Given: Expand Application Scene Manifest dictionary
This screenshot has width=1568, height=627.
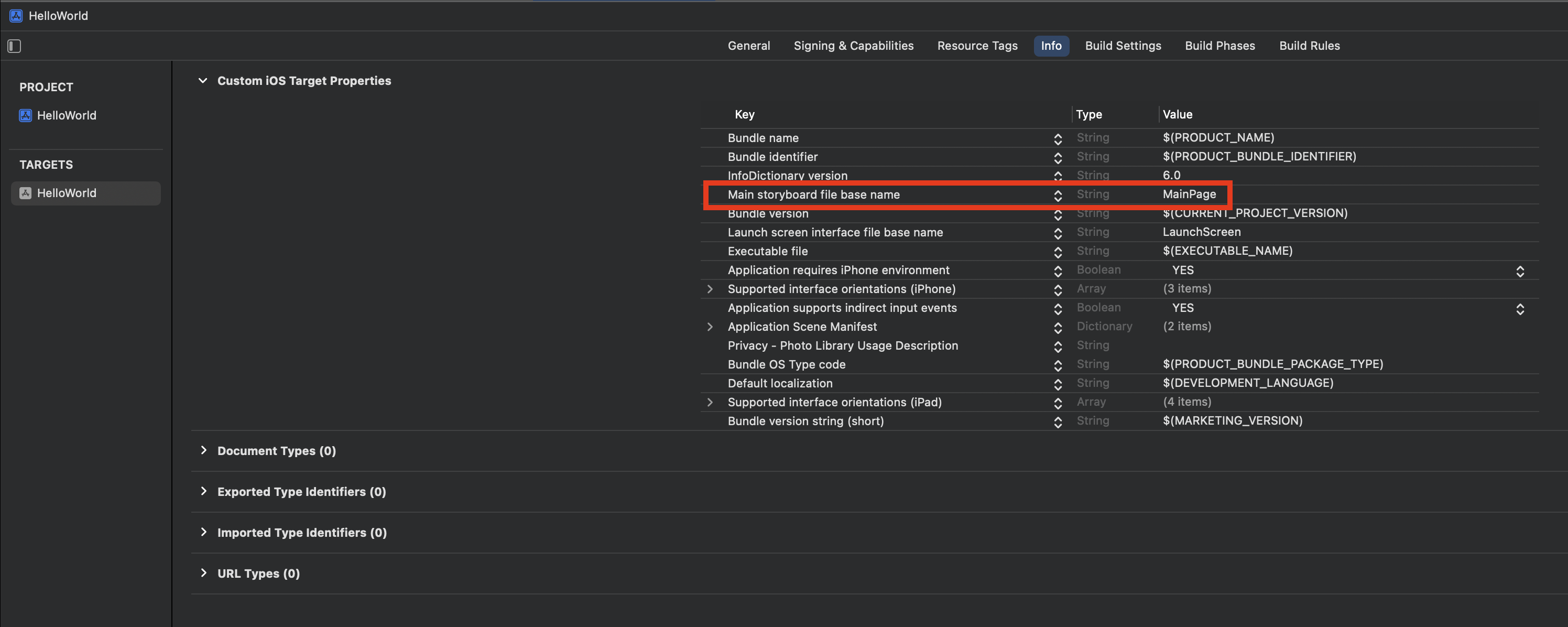Looking at the screenshot, I should 710,327.
